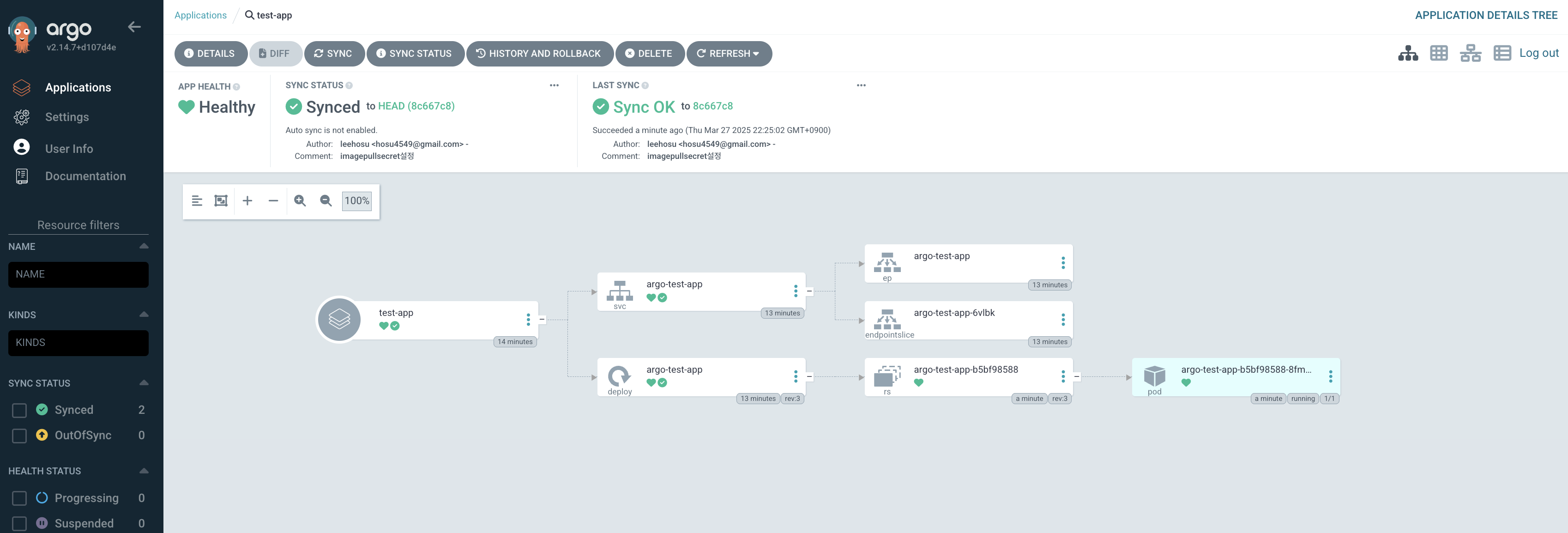Switch to pods grid view icon
The image size is (1568, 533).
tap(1438, 53)
